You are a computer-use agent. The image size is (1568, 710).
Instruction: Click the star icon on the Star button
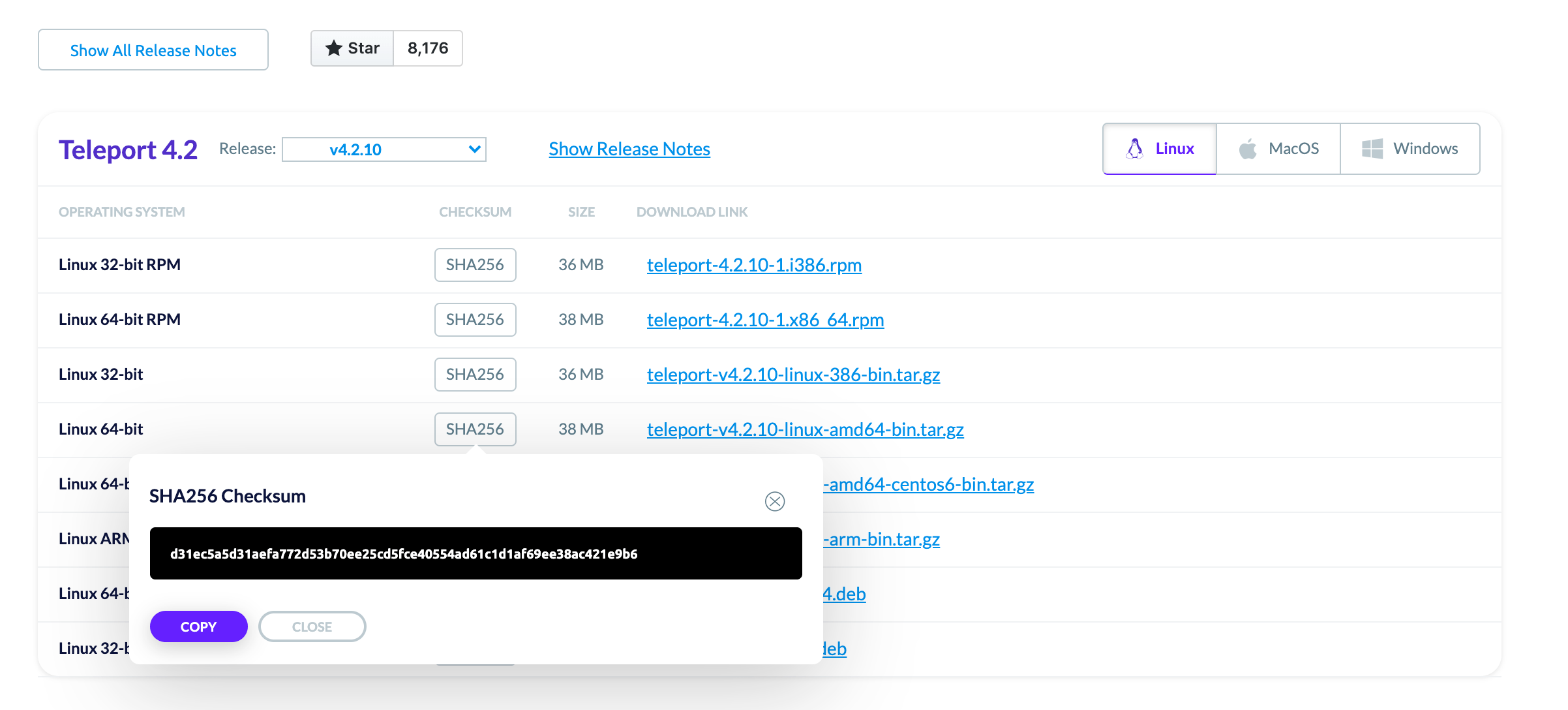334,48
